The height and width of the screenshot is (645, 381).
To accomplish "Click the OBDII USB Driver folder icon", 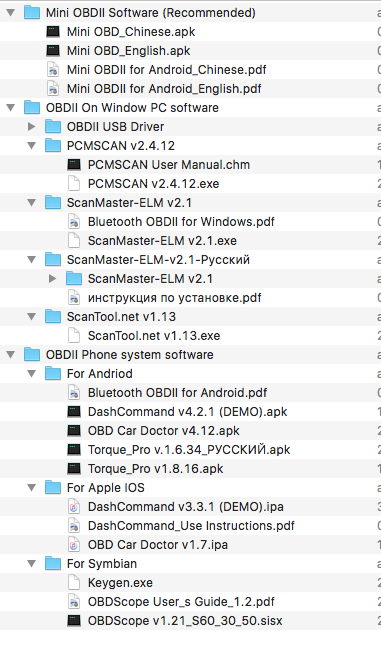I will 53,126.
